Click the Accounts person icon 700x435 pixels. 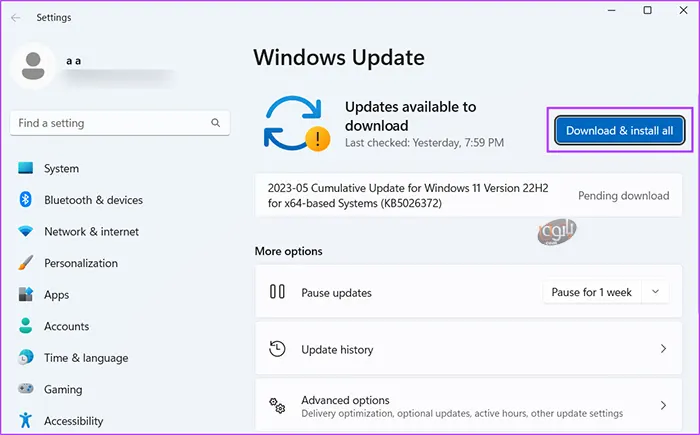click(x=25, y=326)
